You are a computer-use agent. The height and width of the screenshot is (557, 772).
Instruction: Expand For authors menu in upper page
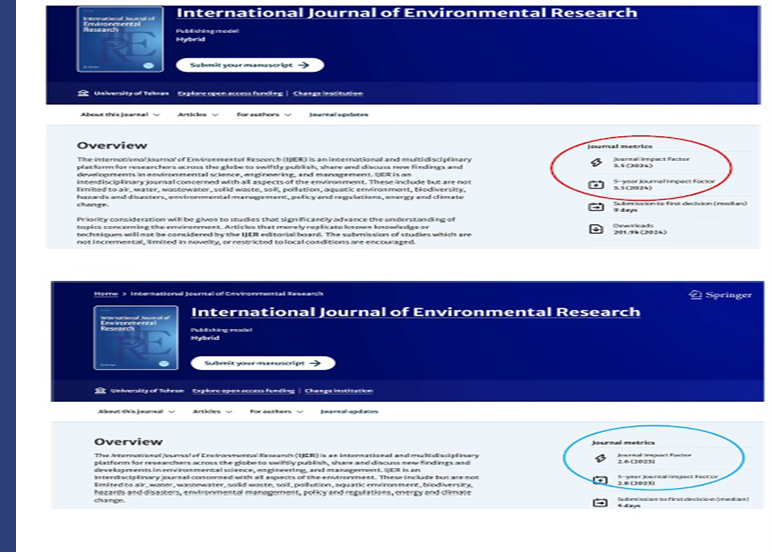pos(264,115)
